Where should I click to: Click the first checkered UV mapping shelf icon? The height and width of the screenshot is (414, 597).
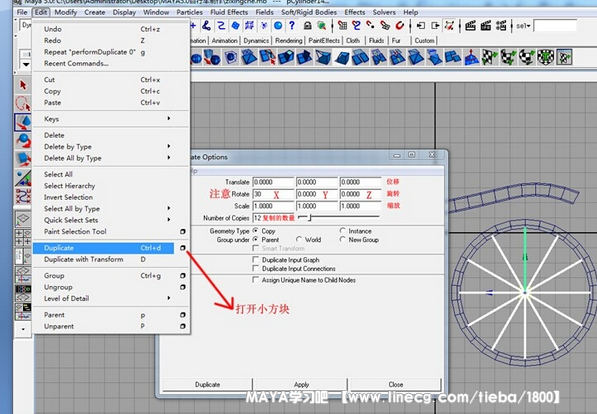(x=490, y=57)
